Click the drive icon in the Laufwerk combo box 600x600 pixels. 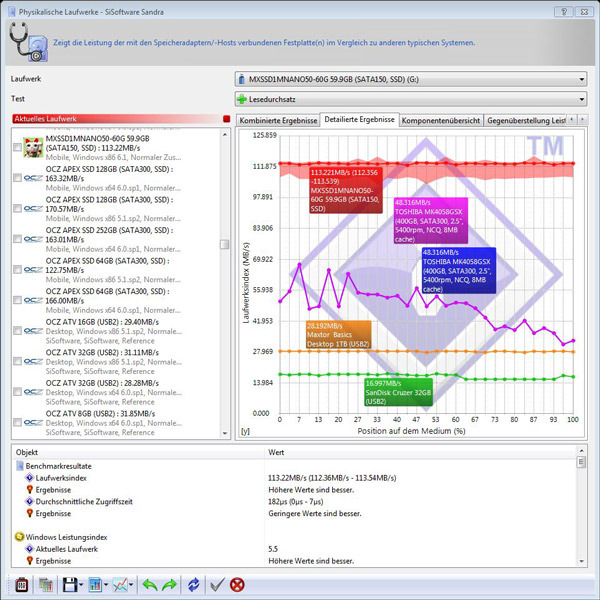click(241, 79)
